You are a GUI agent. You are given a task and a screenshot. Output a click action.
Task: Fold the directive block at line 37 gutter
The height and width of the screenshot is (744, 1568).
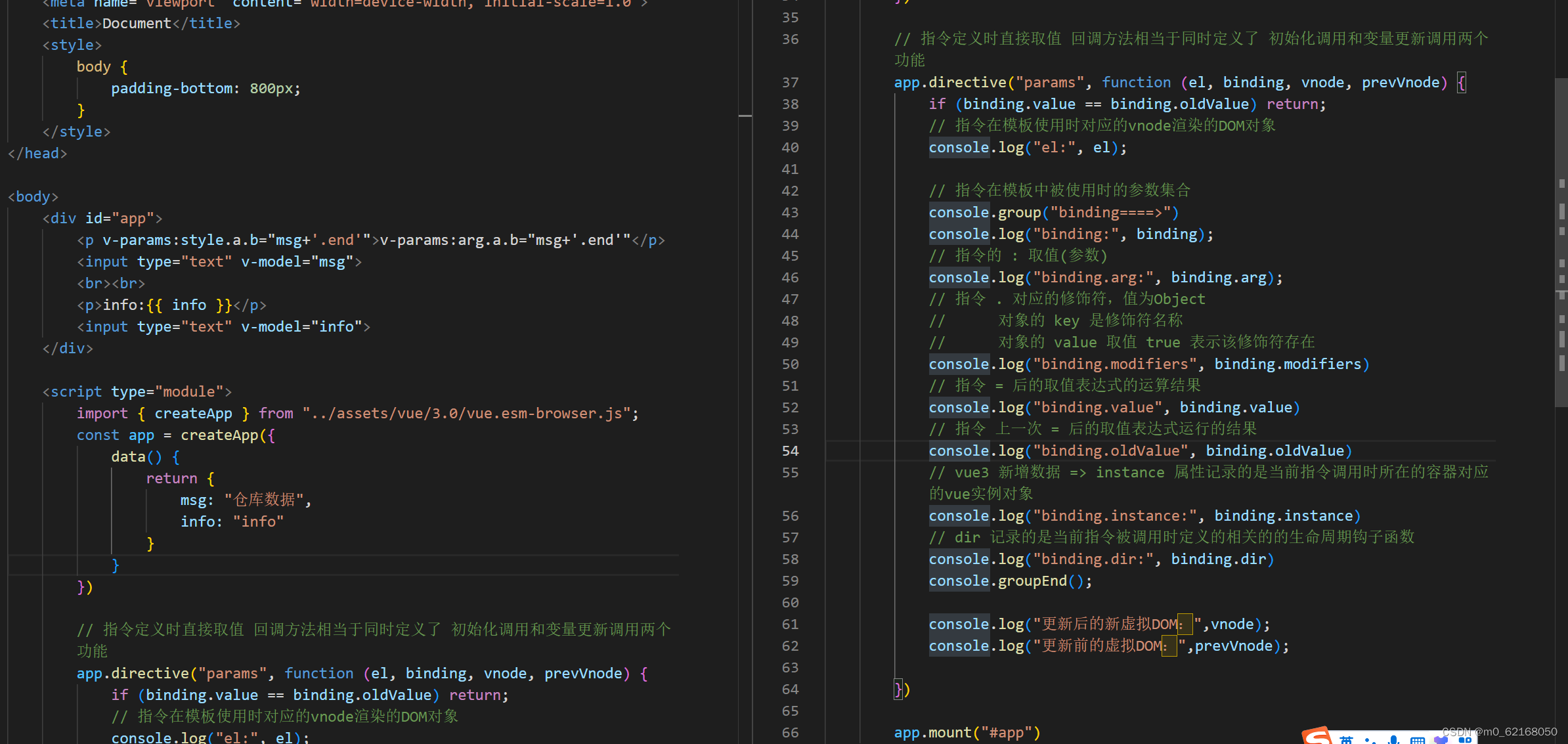[814, 83]
